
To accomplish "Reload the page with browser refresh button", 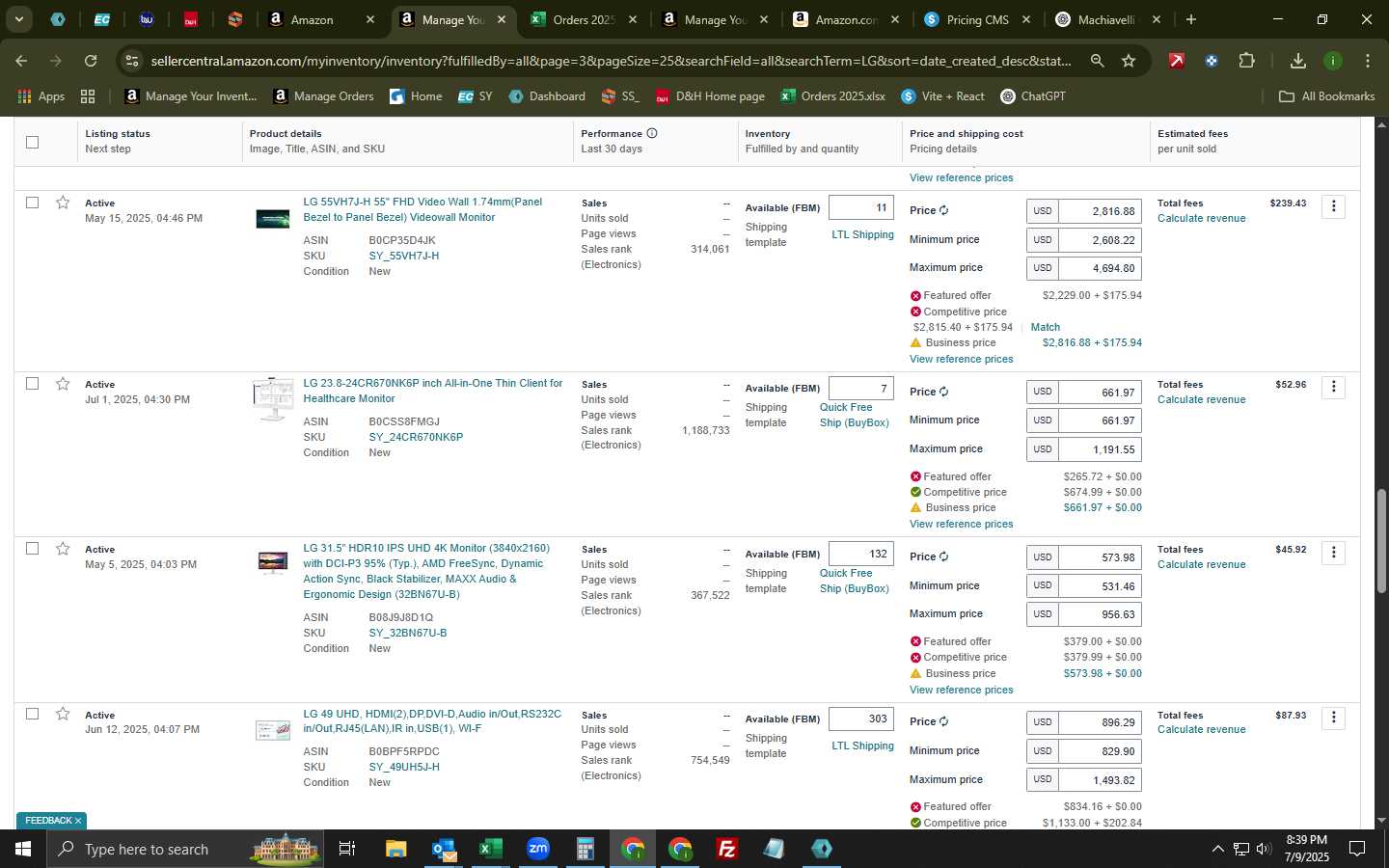I will [91, 61].
